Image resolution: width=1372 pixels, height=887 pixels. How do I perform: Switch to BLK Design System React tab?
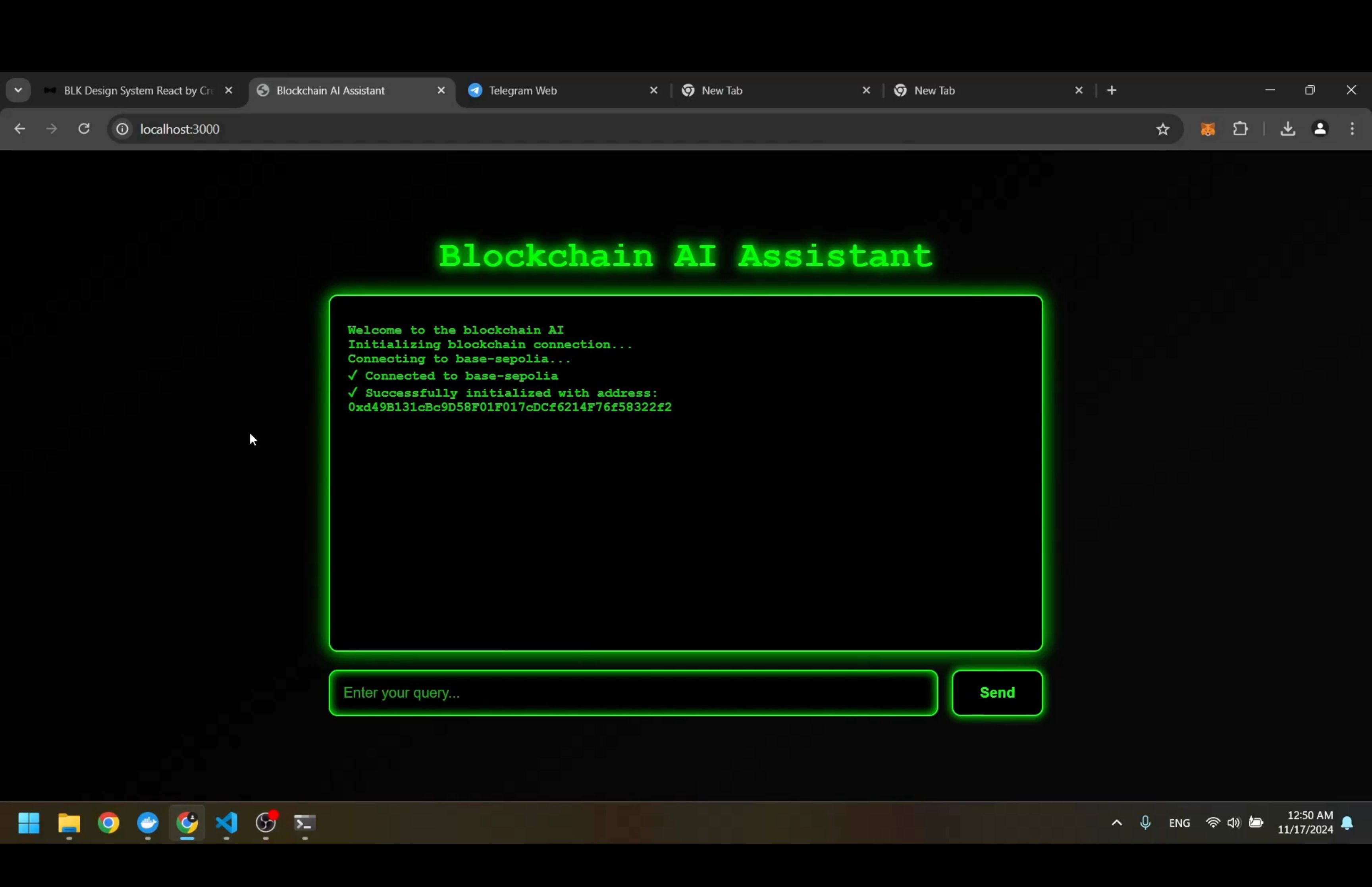pos(138,91)
